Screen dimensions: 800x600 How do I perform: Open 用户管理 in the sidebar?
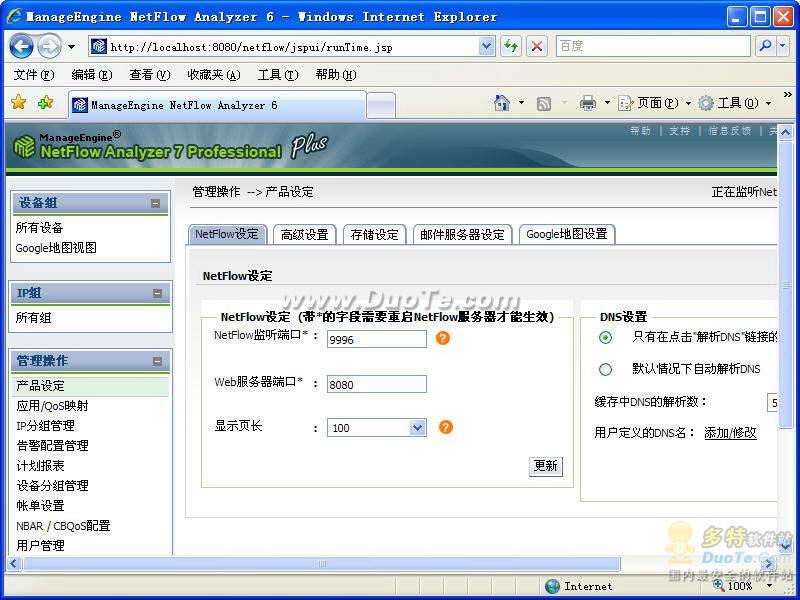[x=40, y=545]
